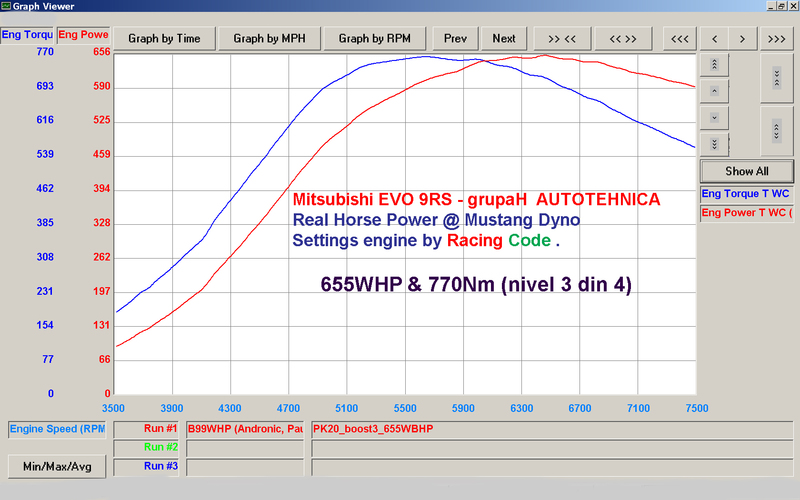Select the Run #1 name field B99WHP
This screenshot has height=500, width=800.
[245, 429]
